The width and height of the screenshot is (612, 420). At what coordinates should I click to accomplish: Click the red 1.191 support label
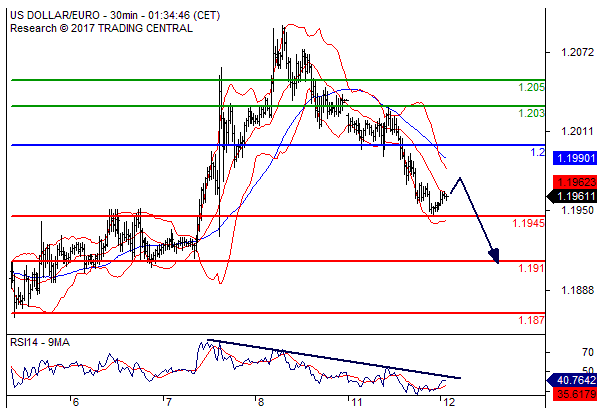click(531, 268)
